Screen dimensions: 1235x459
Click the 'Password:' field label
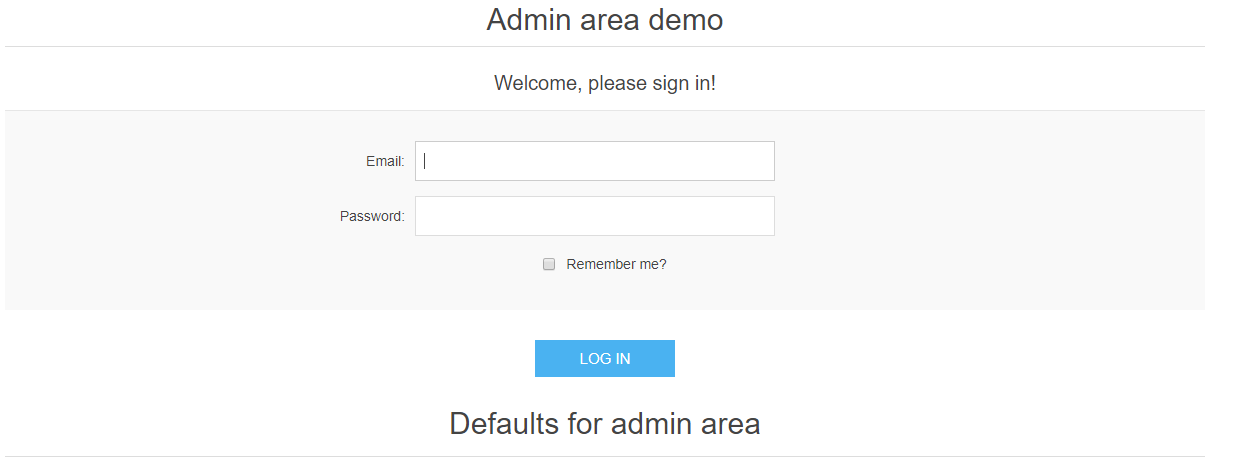click(372, 216)
